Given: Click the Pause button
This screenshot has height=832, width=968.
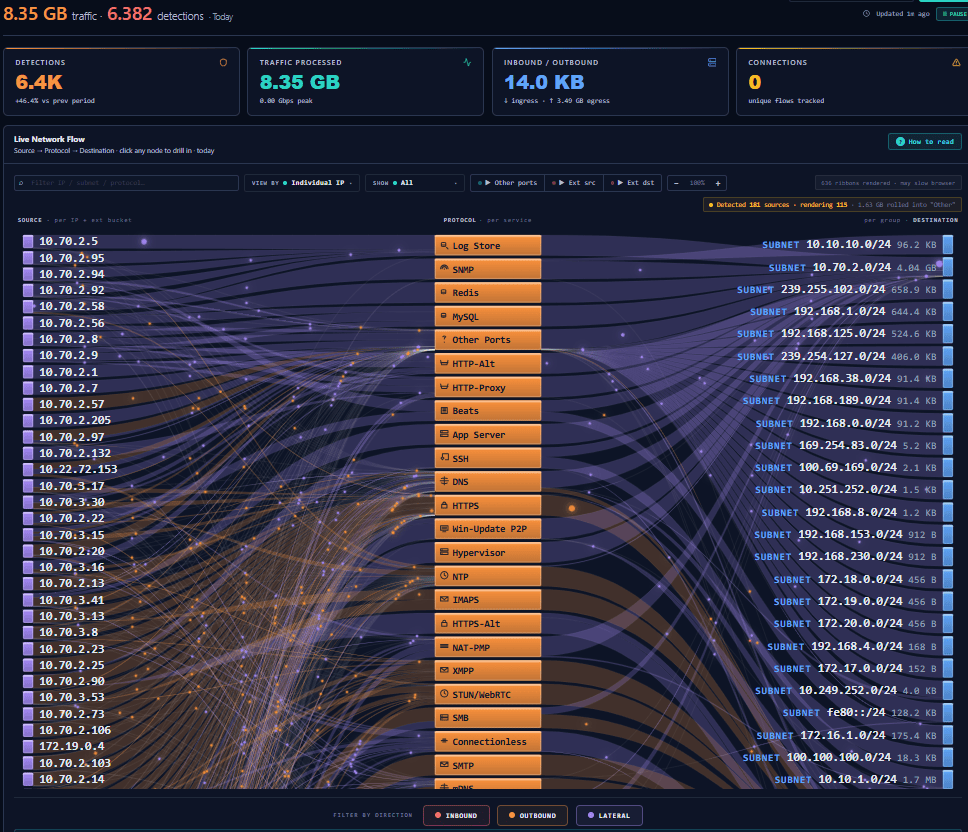Looking at the screenshot, I should 954,14.
